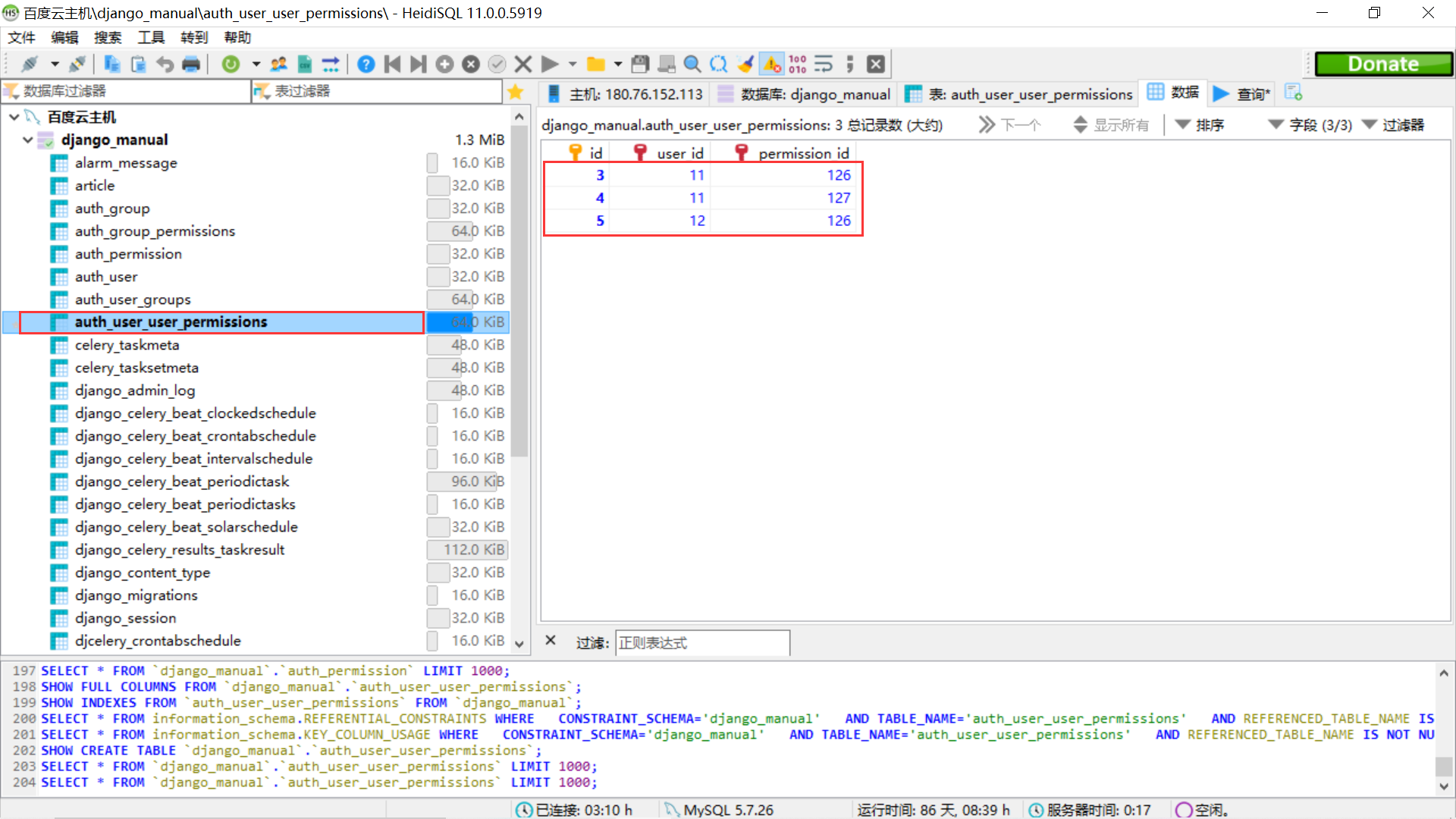1456x819 pixels.
Task: Select the django_session table
Action: tap(125, 618)
